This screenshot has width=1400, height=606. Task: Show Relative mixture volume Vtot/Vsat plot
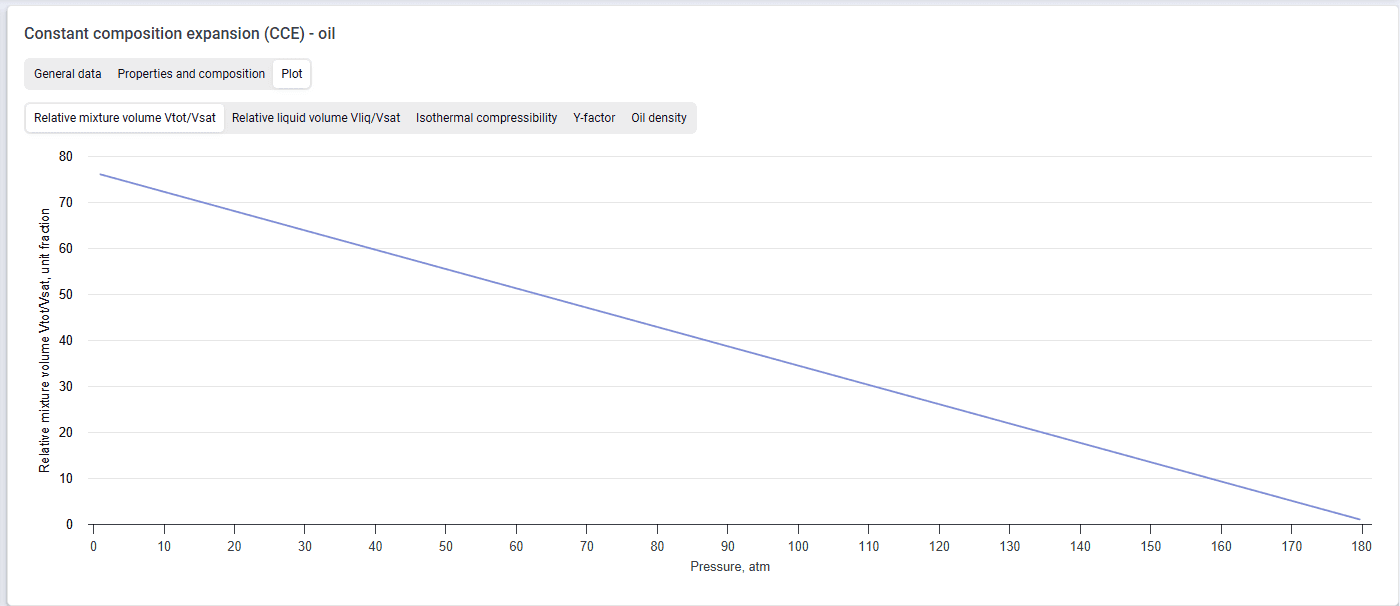tap(125, 118)
